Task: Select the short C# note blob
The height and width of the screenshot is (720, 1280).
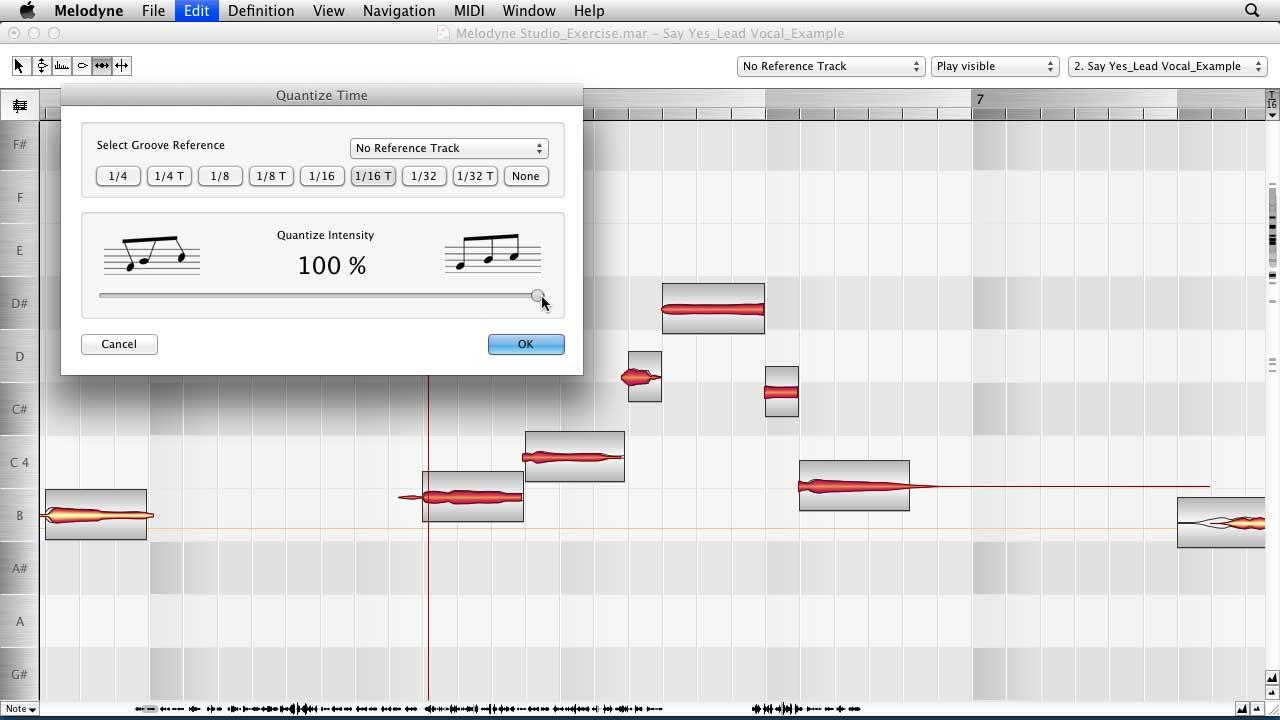Action: [x=782, y=392]
